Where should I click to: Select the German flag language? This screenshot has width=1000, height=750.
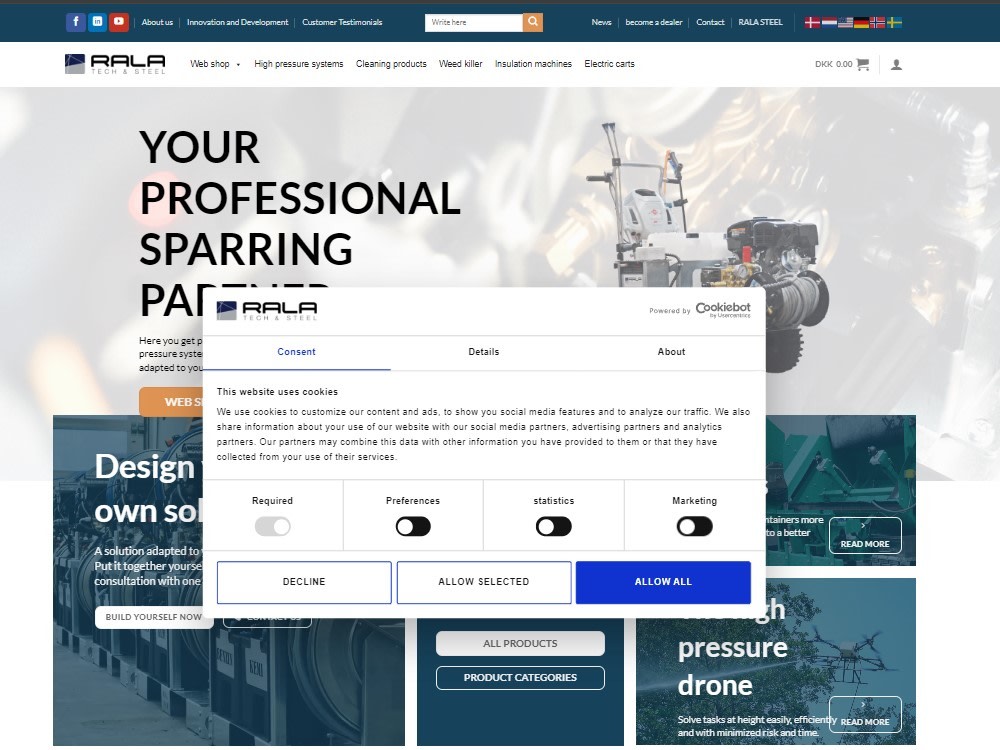pyautogui.click(x=862, y=22)
